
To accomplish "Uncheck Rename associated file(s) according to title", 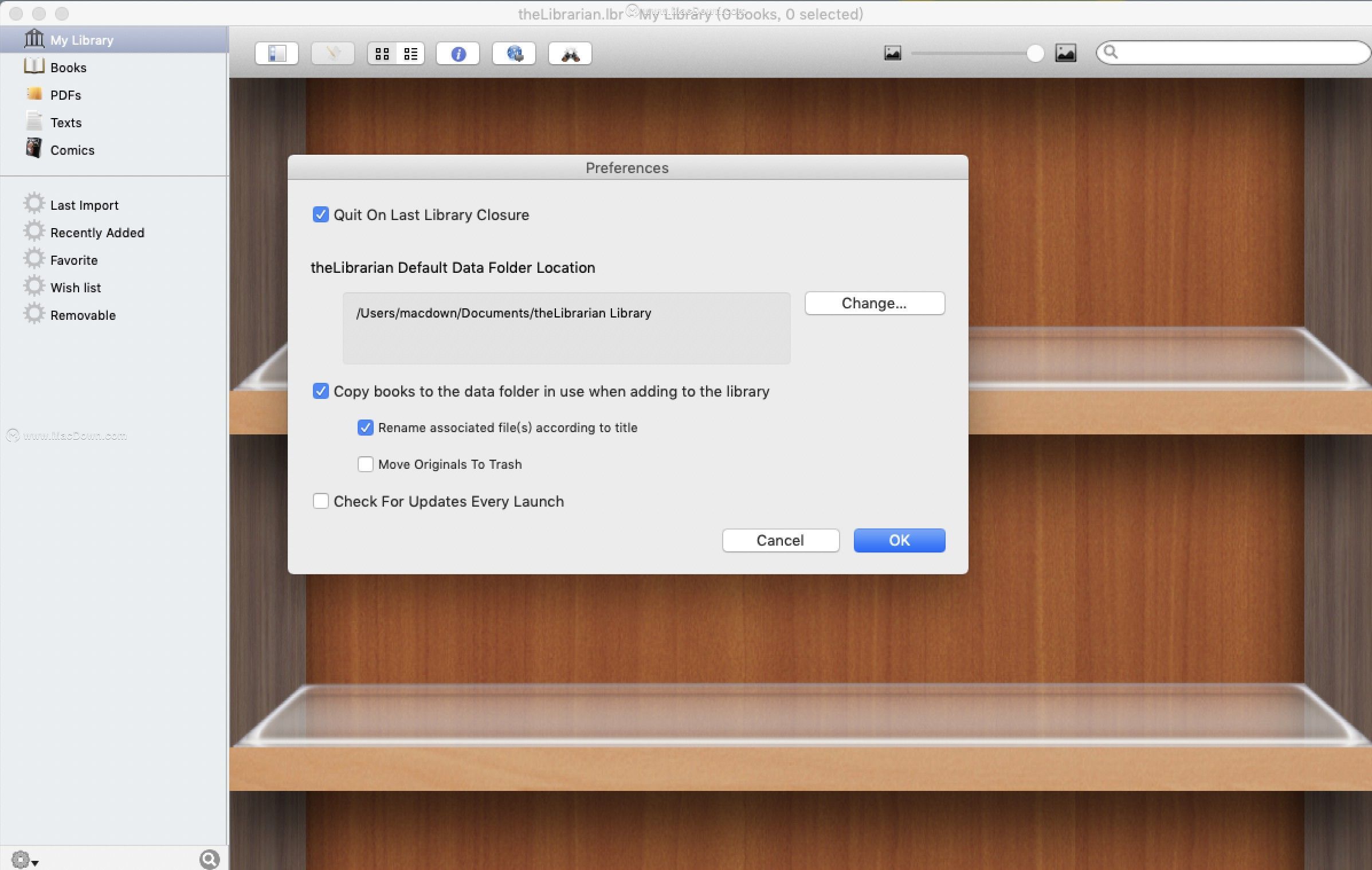I will click(x=366, y=428).
